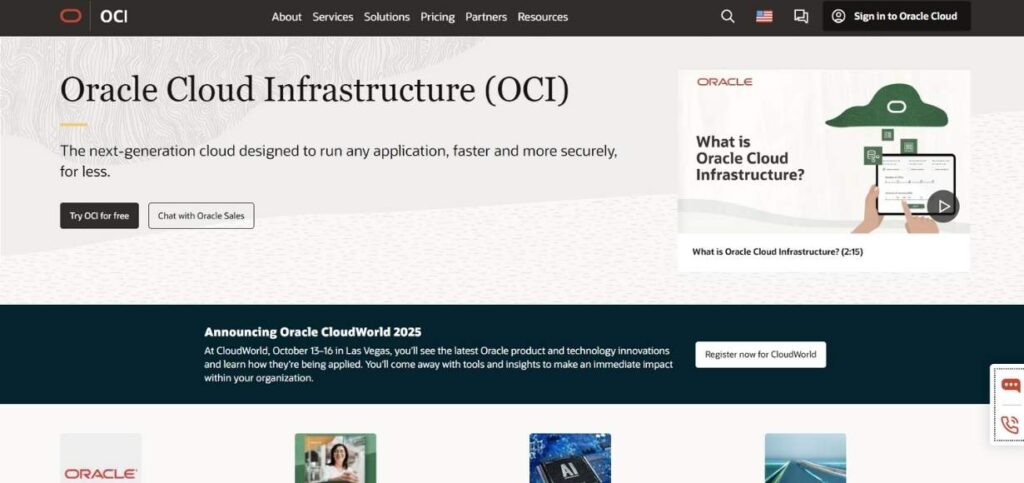Click the Oracle logo card thumbnail
The width and height of the screenshot is (1024, 483).
(101, 458)
